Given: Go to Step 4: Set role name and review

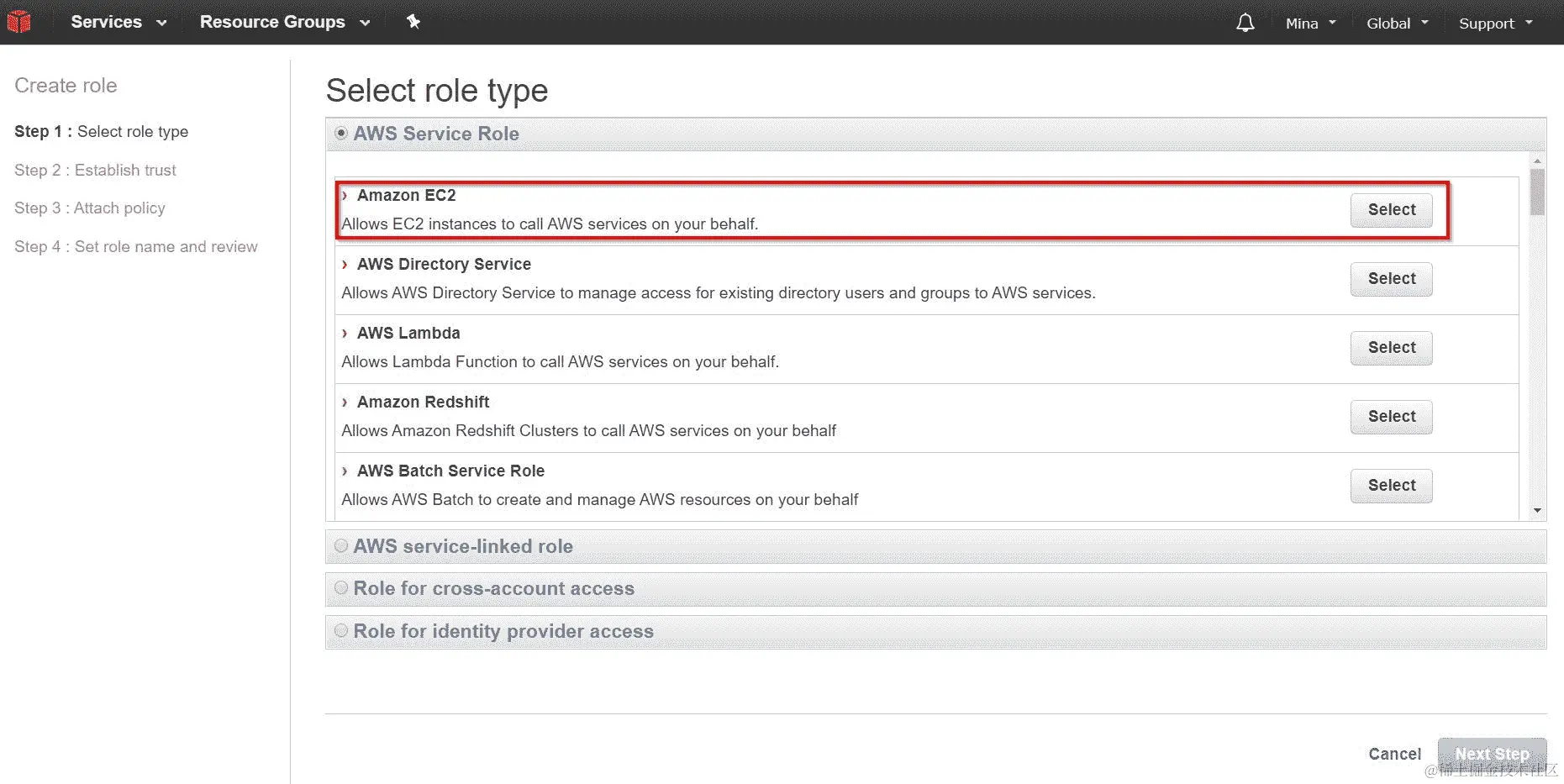Looking at the screenshot, I should pyautogui.click(x=136, y=246).
